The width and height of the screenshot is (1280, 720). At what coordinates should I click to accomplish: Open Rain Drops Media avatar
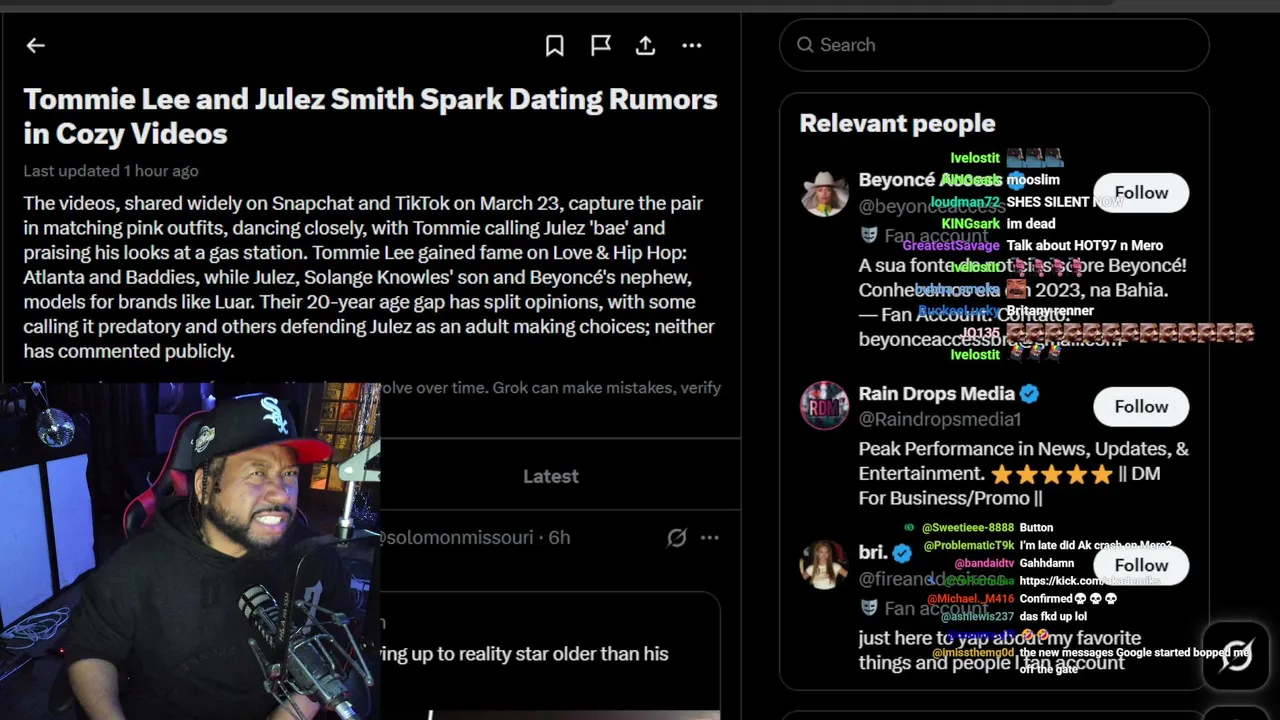click(824, 406)
